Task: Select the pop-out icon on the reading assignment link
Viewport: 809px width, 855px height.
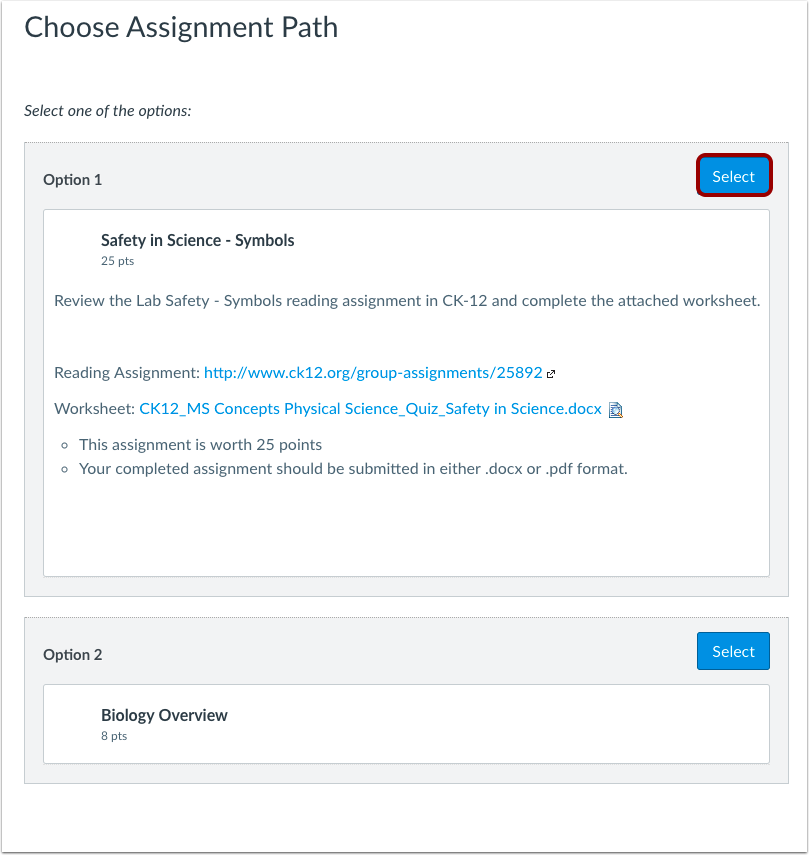Action: tap(552, 372)
